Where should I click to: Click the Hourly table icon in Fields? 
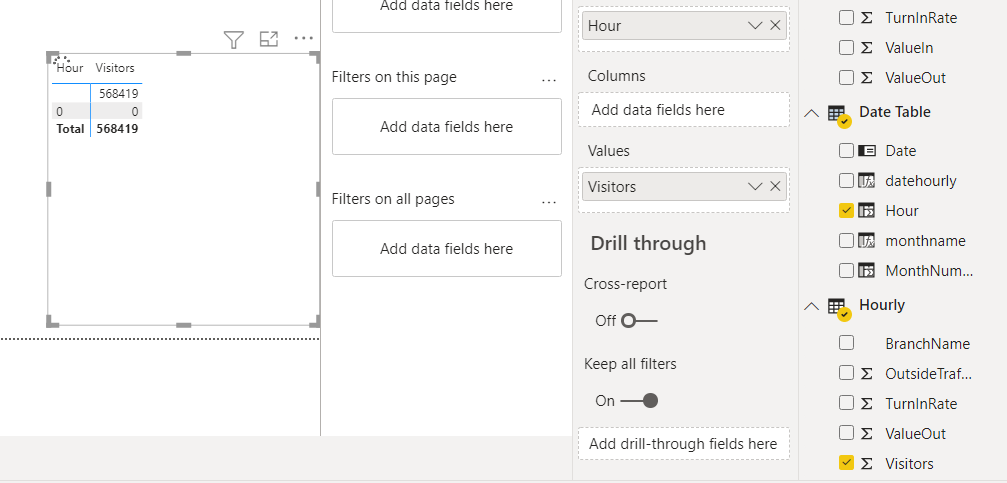839,309
